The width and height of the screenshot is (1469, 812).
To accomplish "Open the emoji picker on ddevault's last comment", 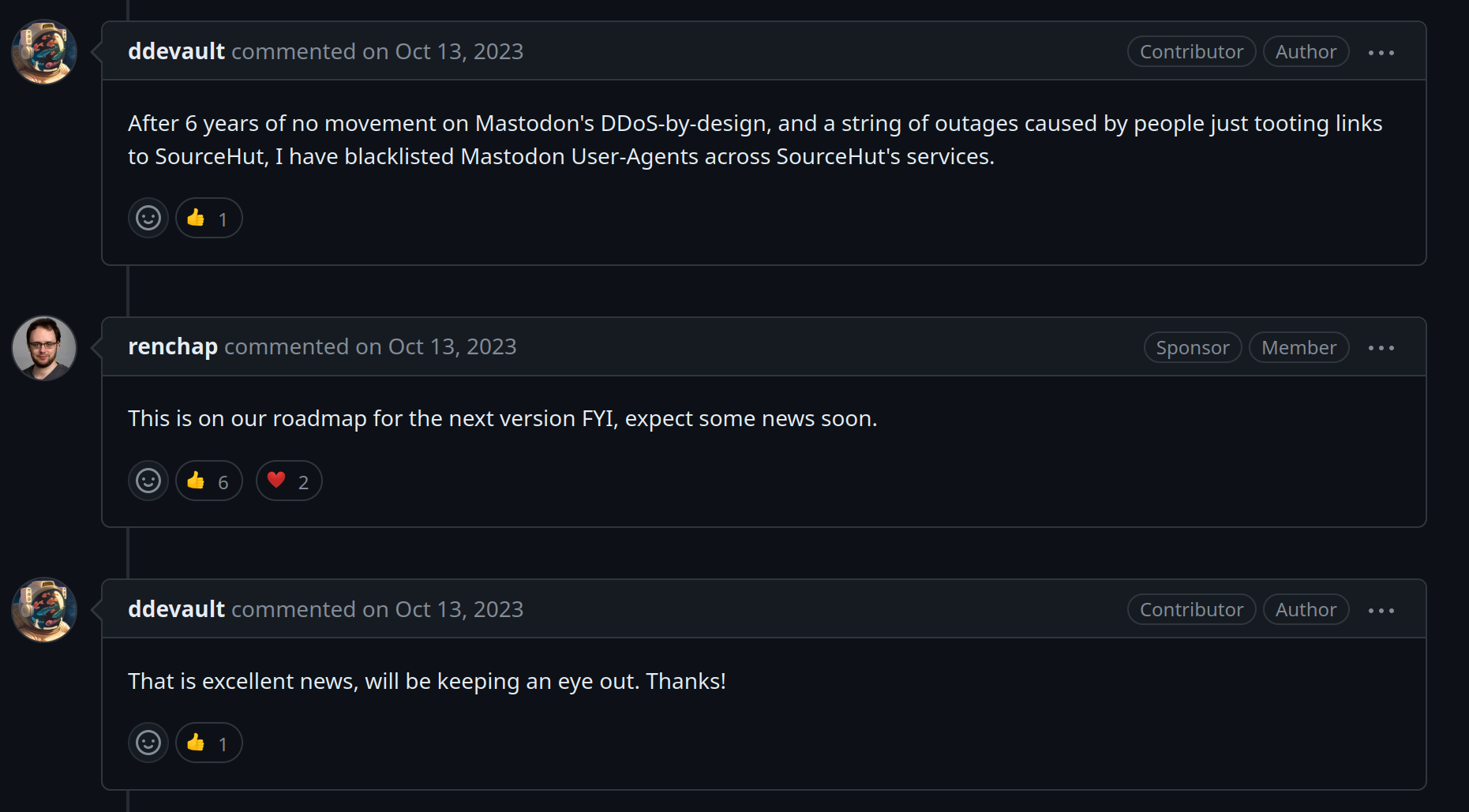I will [x=148, y=743].
